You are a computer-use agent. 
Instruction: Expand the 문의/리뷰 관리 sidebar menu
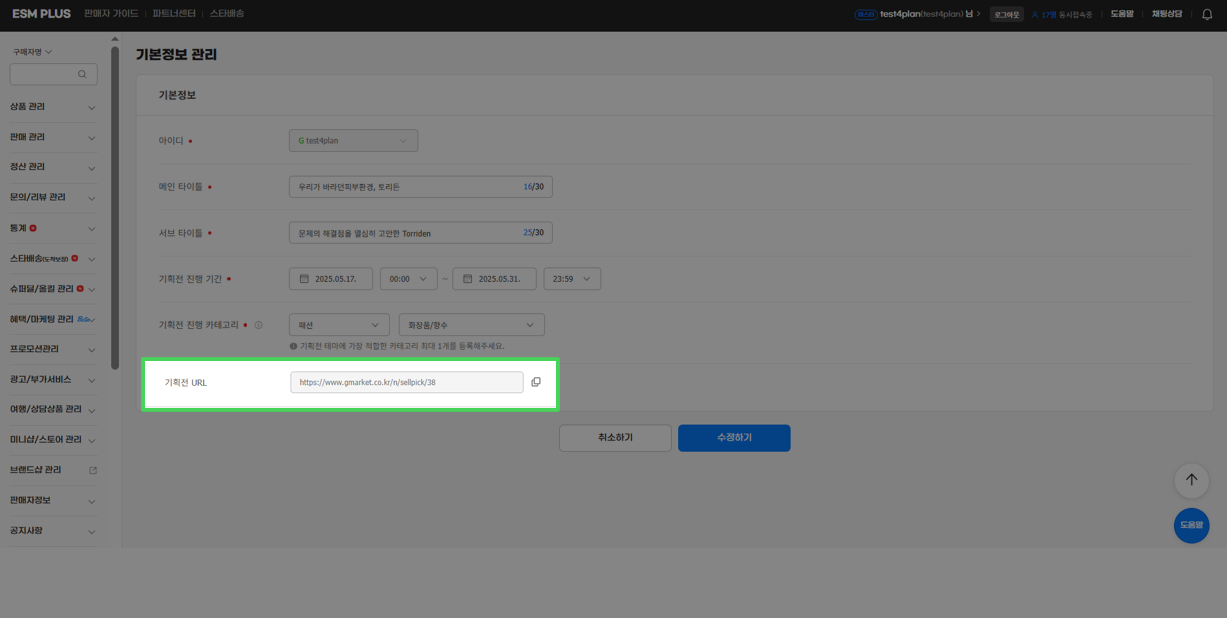coord(54,198)
